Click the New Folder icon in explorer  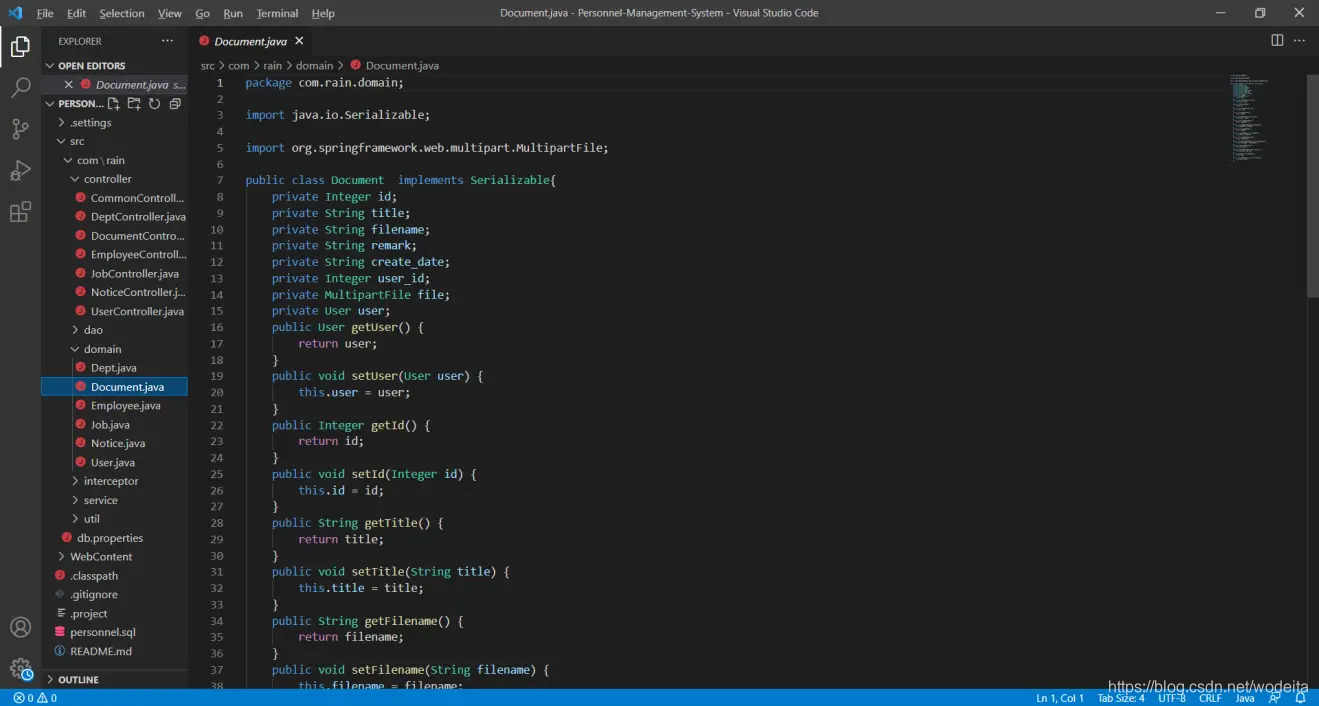[x=134, y=103]
